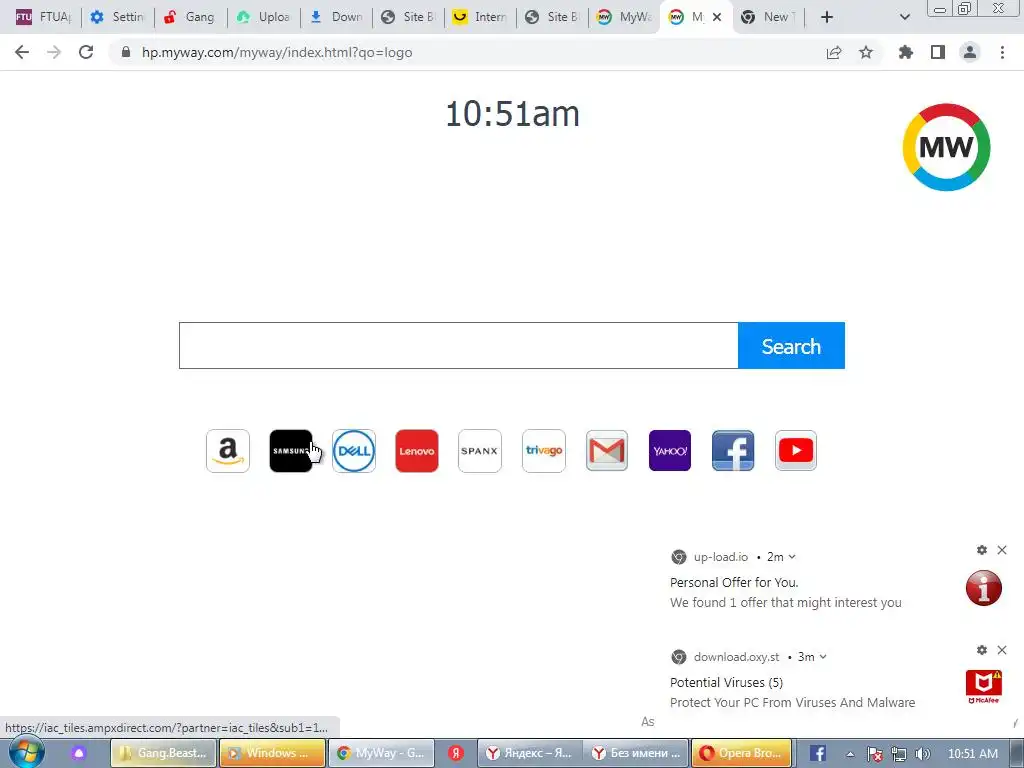Open the trivago shortcut tile
This screenshot has height=768, width=1024.
544,451
